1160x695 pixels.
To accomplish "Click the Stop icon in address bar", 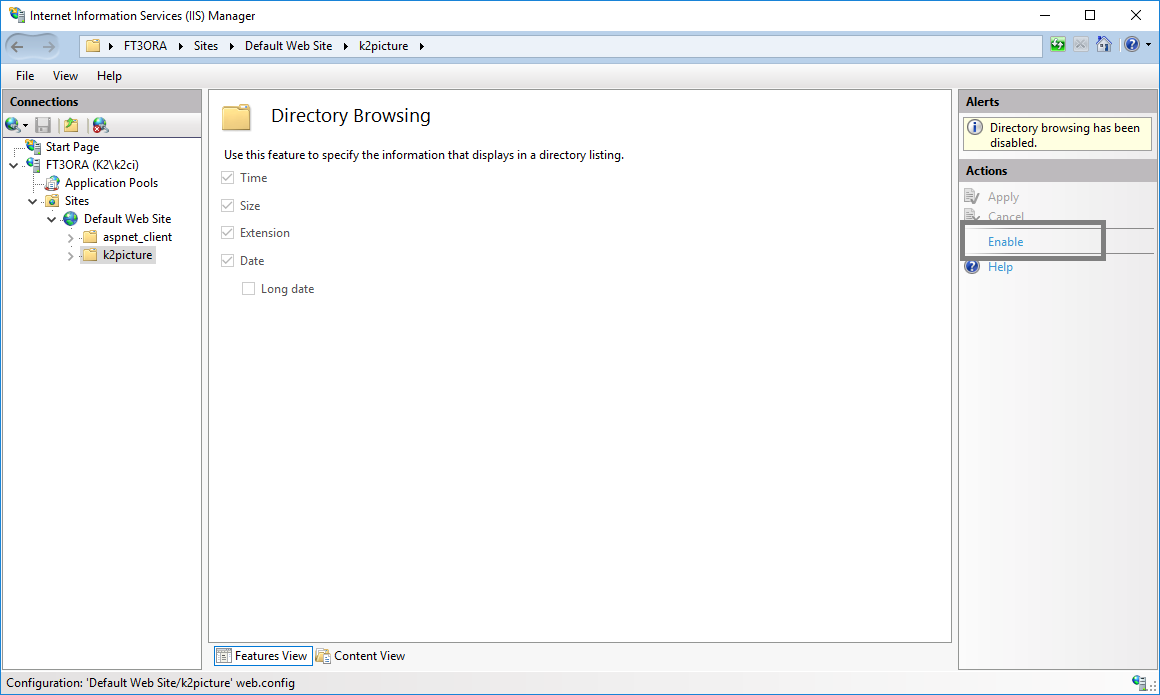I will click(x=1081, y=44).
